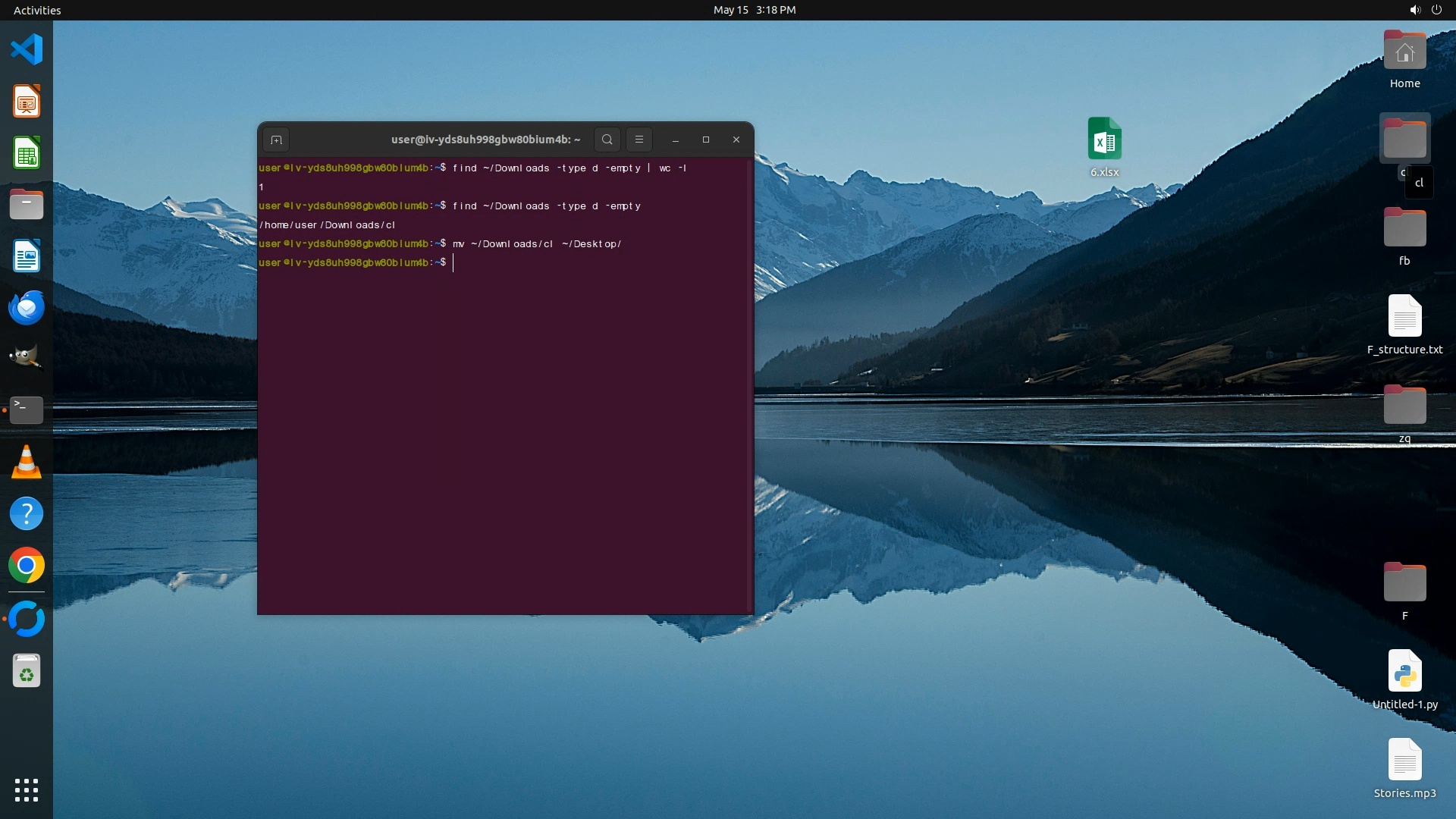Open VLC media player from dock

(x=27, y=463)
